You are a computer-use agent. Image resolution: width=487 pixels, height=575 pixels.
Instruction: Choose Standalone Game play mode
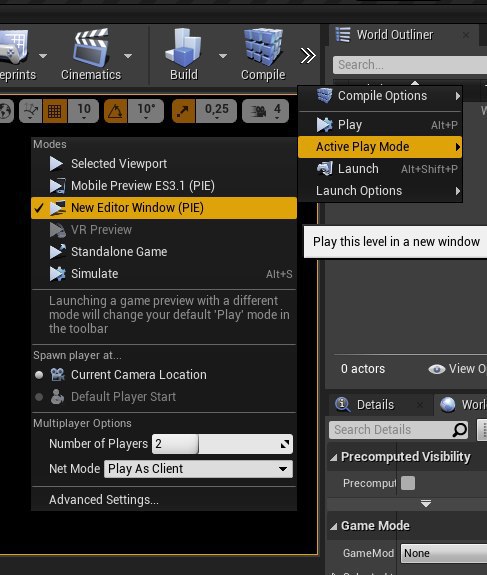pyautogui.click(x=164, y=252)
